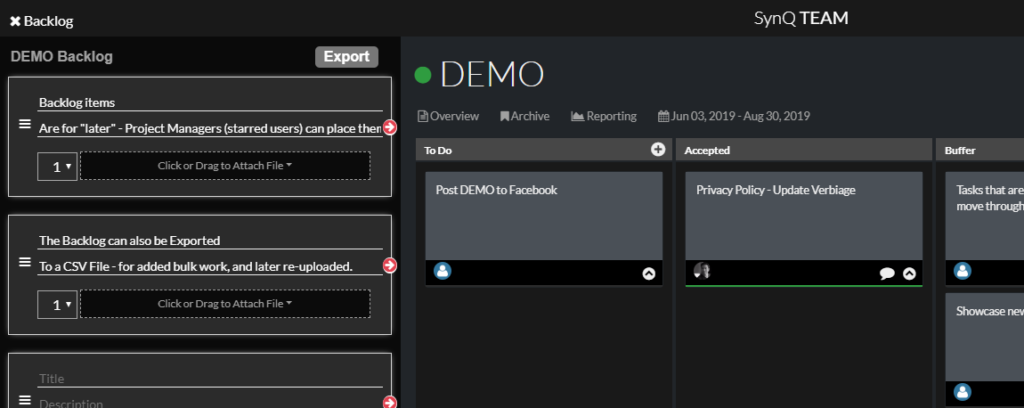
Task: Open priority dropdown on 'Backlog items' card
Action: [57, 166]
